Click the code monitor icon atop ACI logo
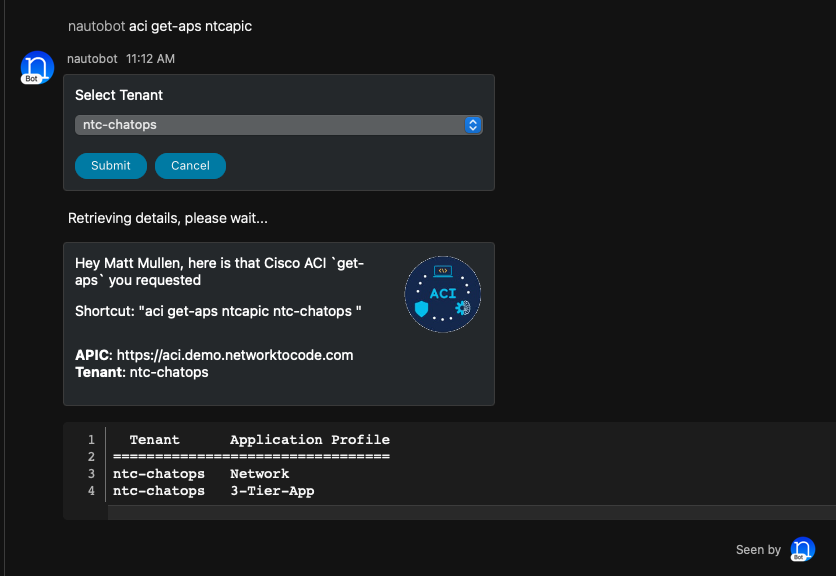This screenshot has width=836, height=576. [x=442, y=271]
